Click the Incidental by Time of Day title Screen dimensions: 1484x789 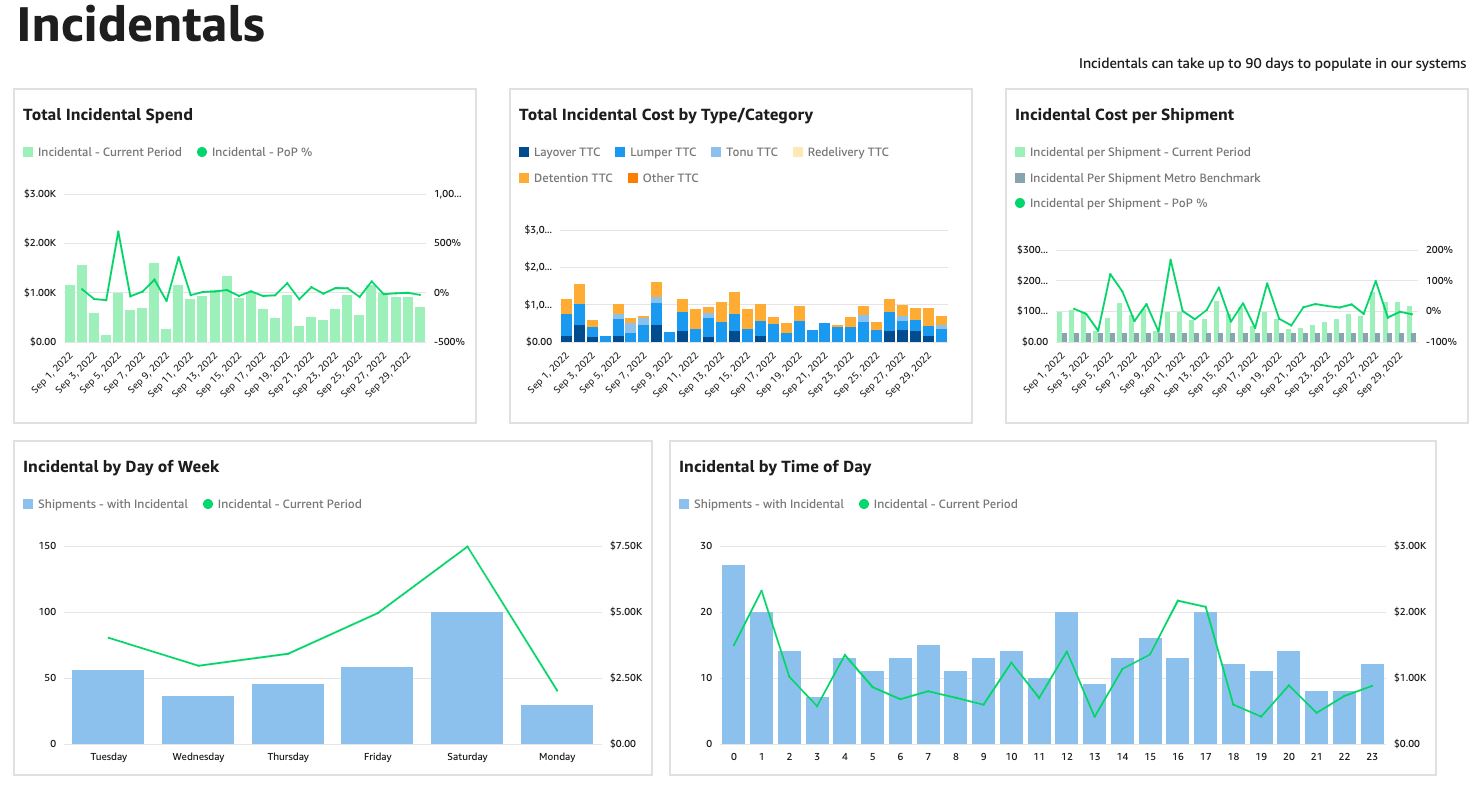click(x=774, y=467)
